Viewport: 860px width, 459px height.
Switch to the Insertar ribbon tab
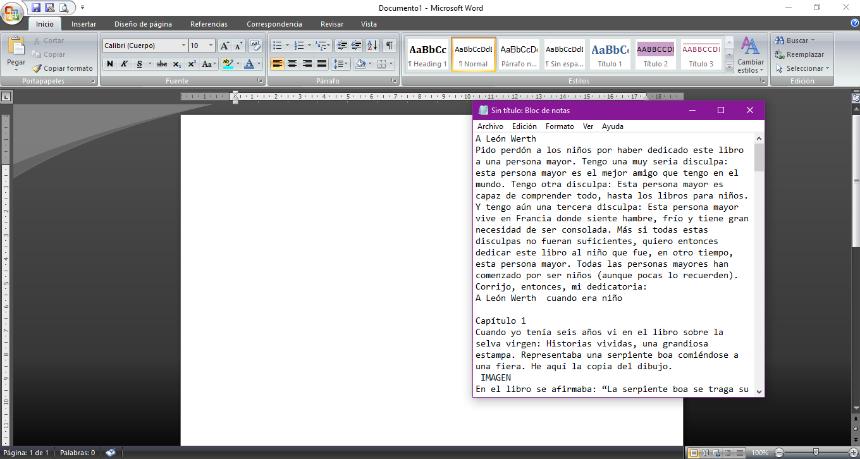pyautogui.click(x=84, y=23)
